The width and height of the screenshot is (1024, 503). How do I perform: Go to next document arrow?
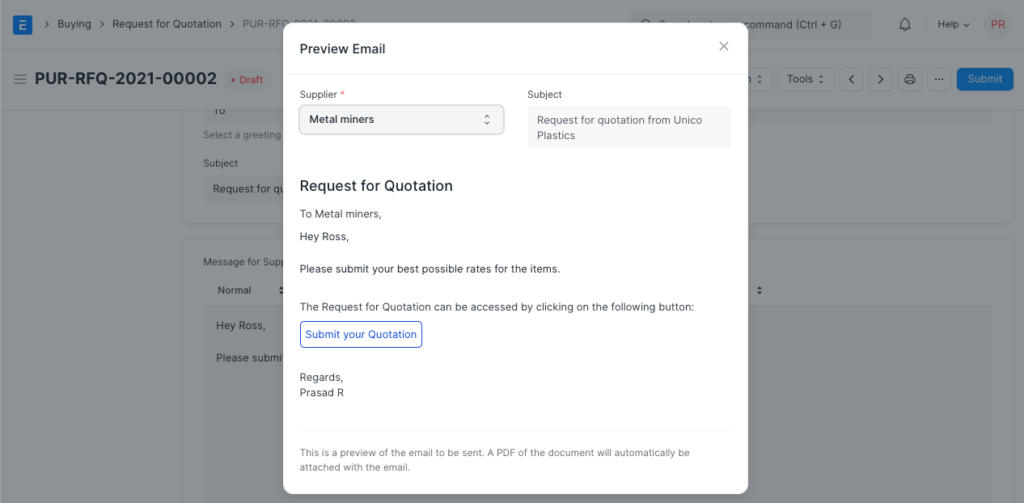[880, 79]
